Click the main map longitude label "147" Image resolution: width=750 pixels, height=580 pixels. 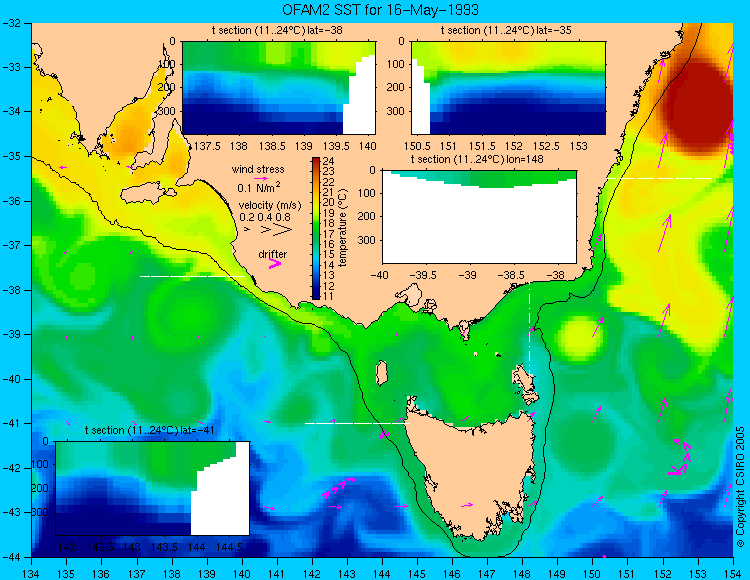(487, 574)
